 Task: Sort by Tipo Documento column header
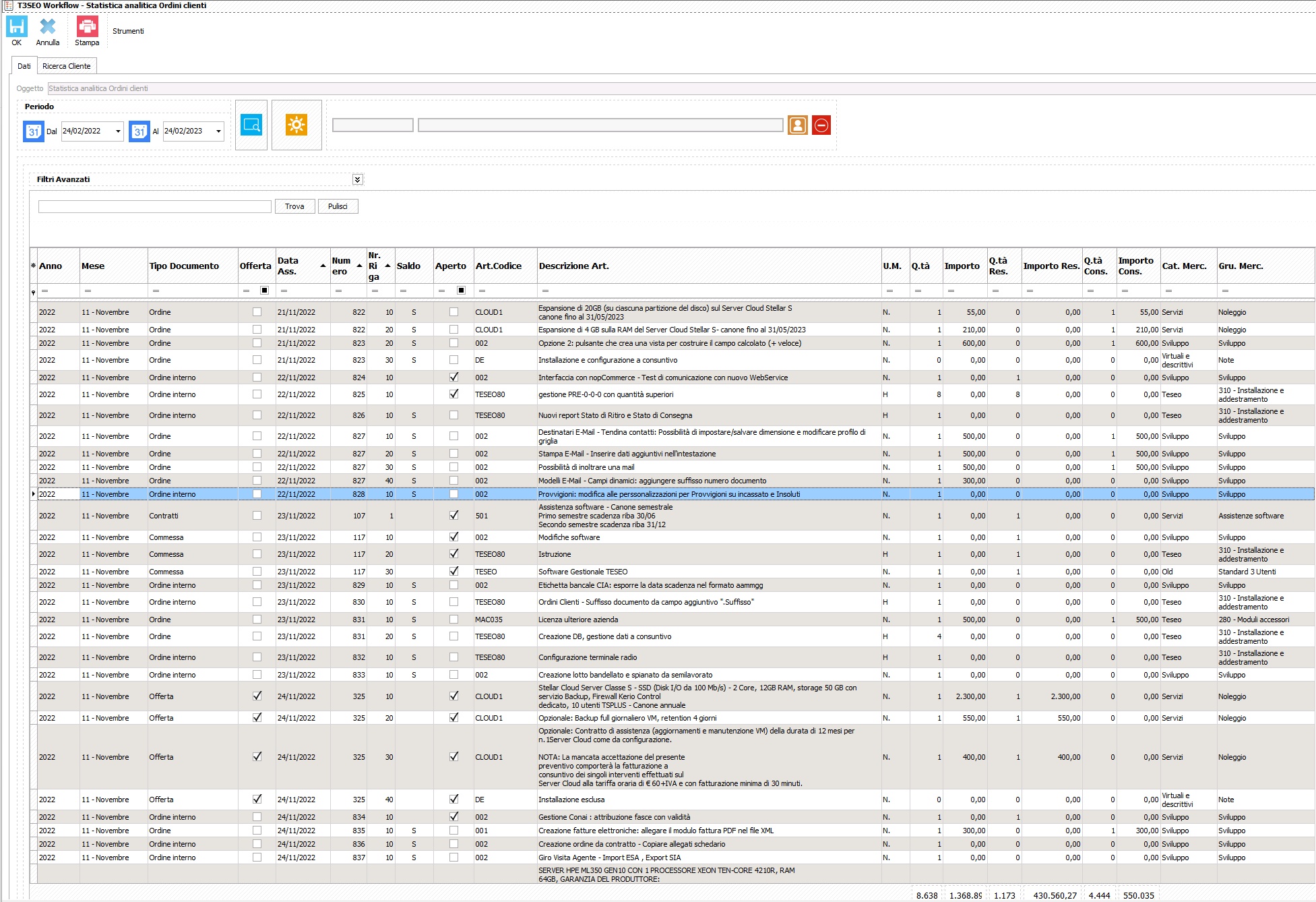[193, 266]
